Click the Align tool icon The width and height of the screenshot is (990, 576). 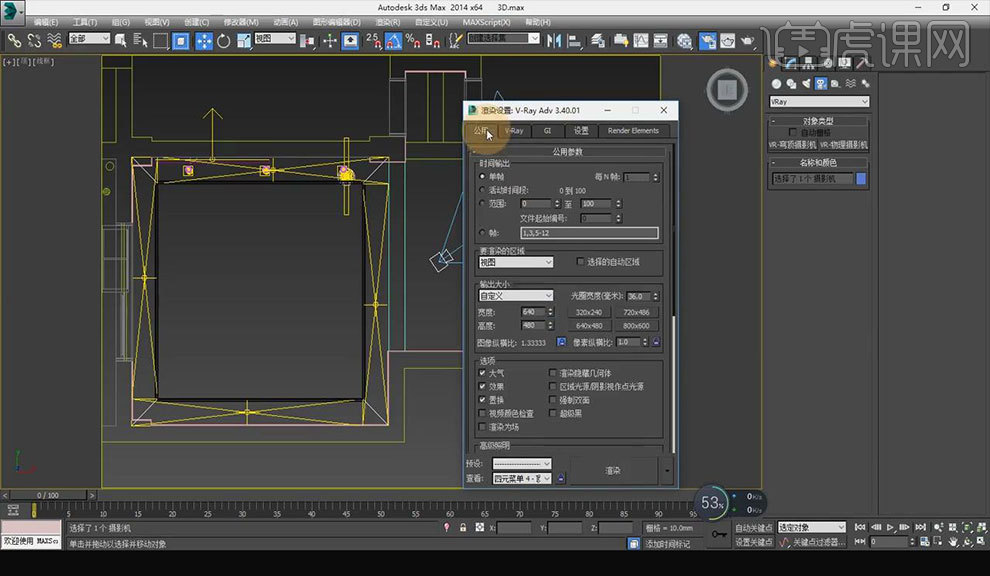575,41
